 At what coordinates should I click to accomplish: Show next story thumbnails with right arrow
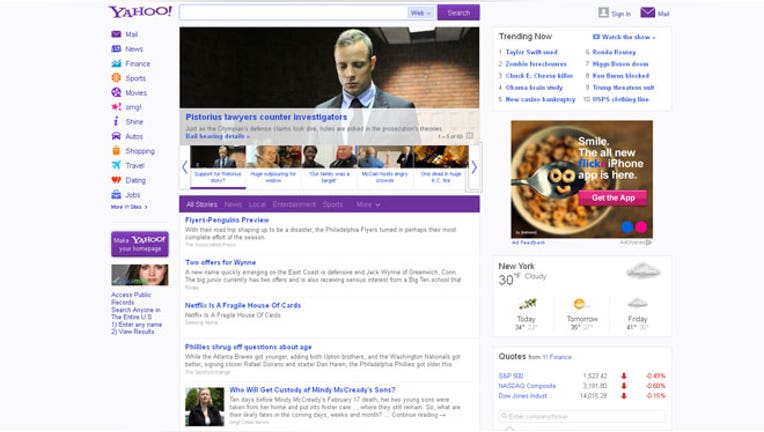[x=474, y=168]
